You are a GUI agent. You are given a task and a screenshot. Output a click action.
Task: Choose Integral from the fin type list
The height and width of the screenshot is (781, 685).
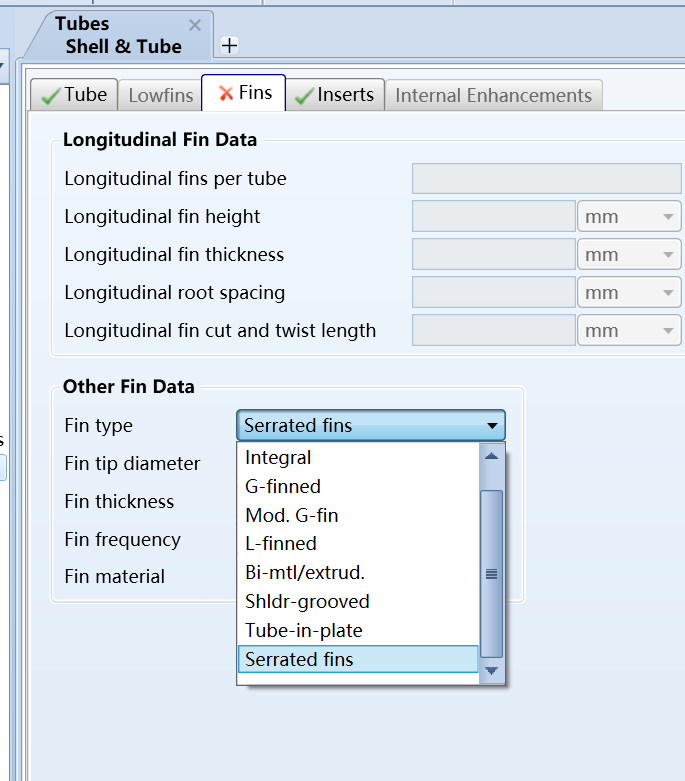click(278, 458)
